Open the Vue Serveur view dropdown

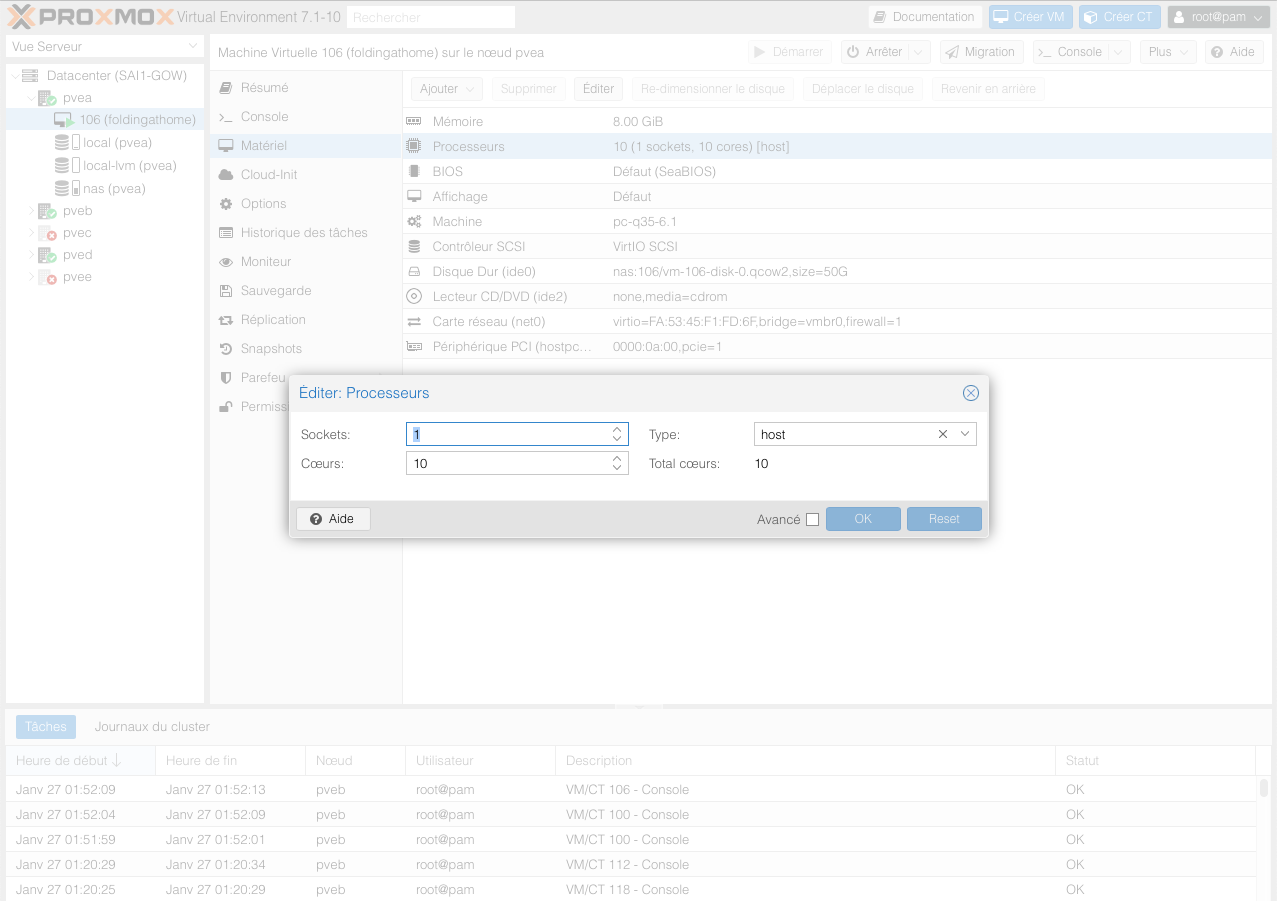click(105, 47)
